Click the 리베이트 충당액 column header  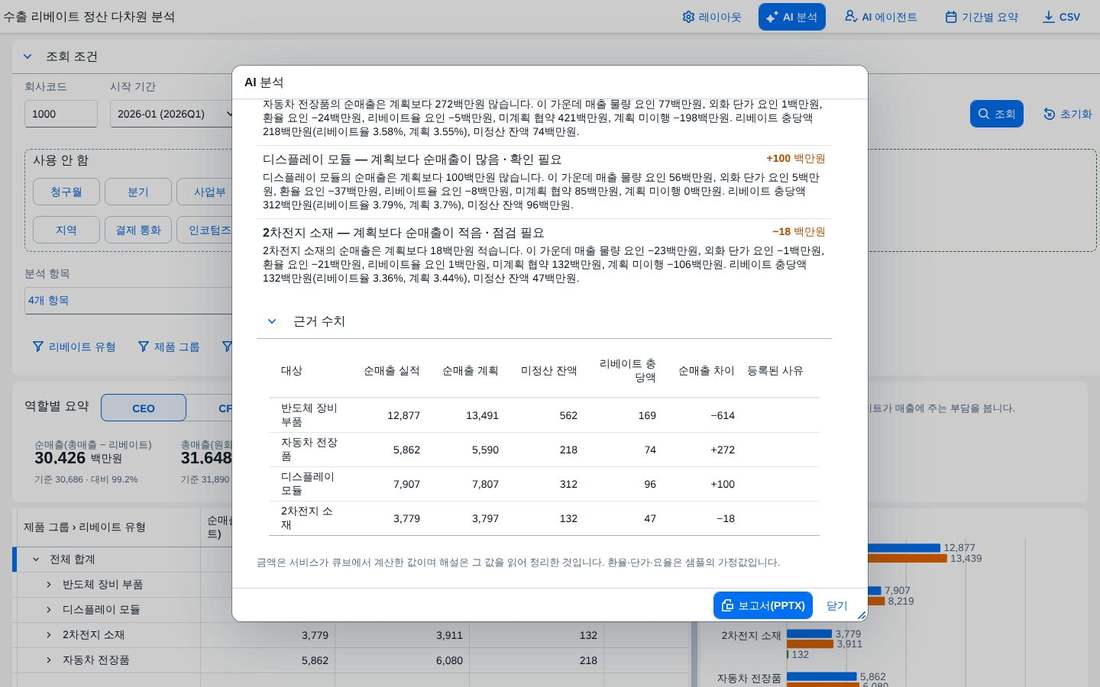click(627, 371)
